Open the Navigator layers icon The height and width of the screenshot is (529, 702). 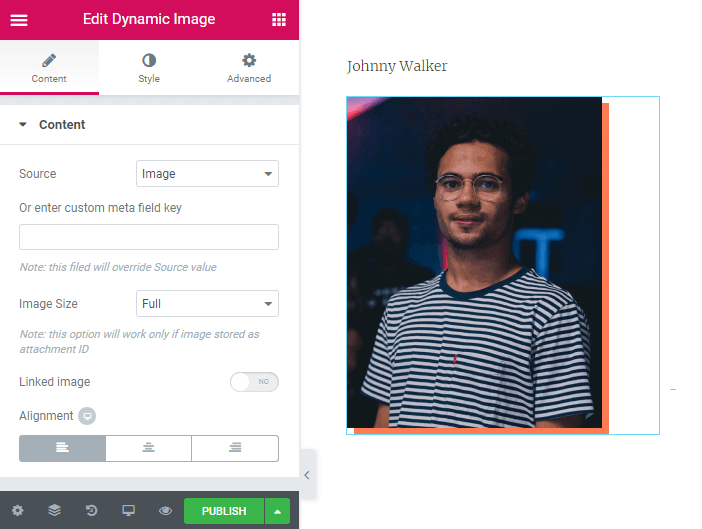54,510
